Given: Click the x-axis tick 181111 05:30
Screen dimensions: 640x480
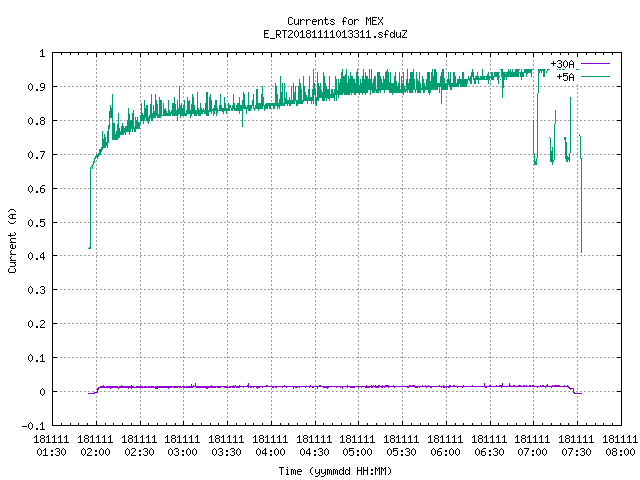Looking at the screenshot, I should 401,446.
